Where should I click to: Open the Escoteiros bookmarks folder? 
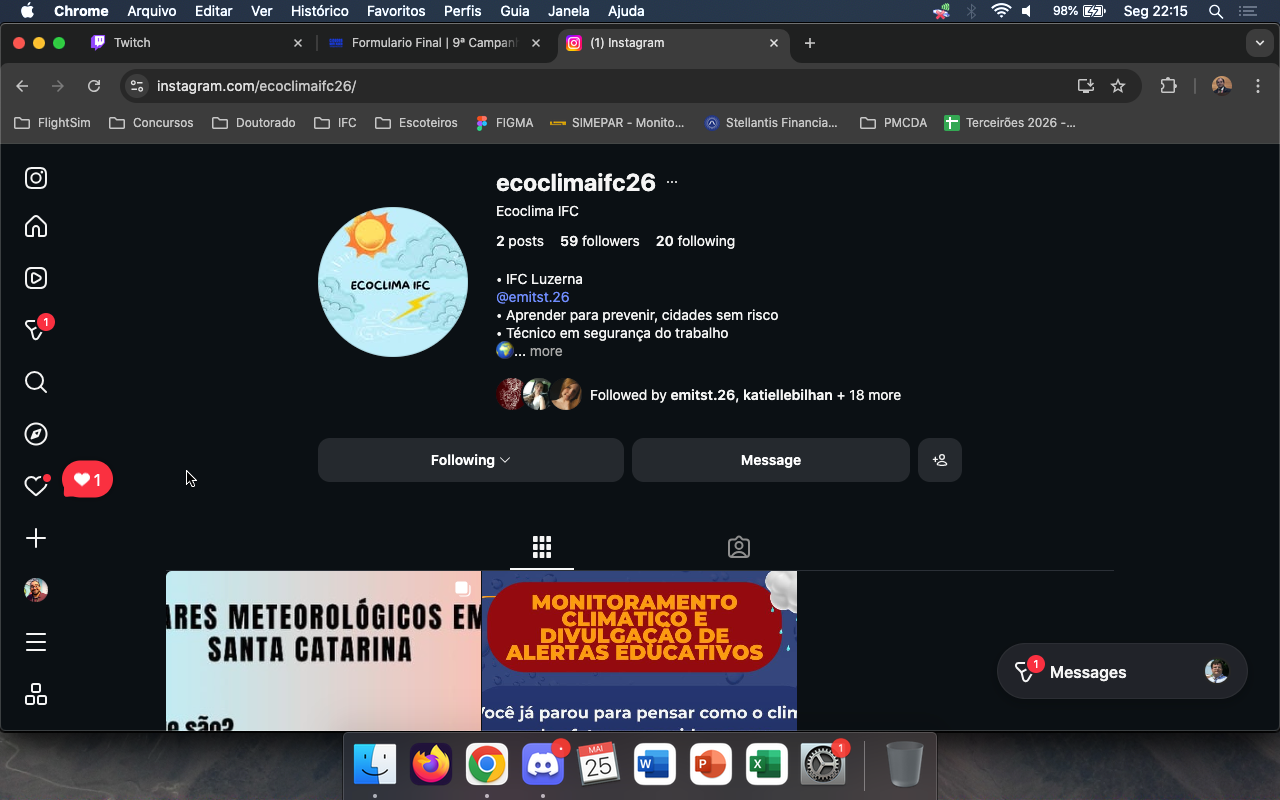[416, 123]
